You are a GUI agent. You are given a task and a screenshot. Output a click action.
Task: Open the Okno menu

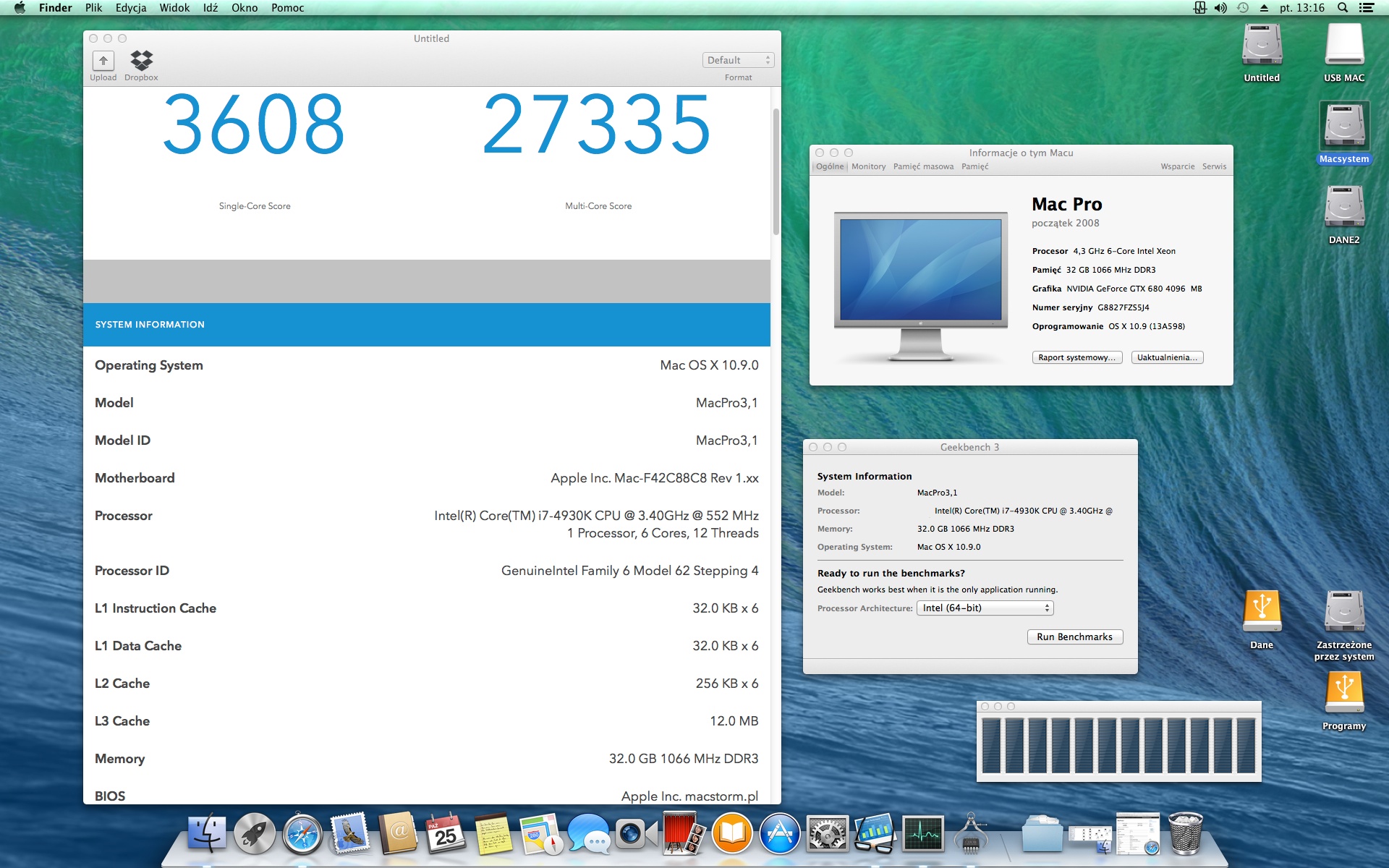point(245,8)
